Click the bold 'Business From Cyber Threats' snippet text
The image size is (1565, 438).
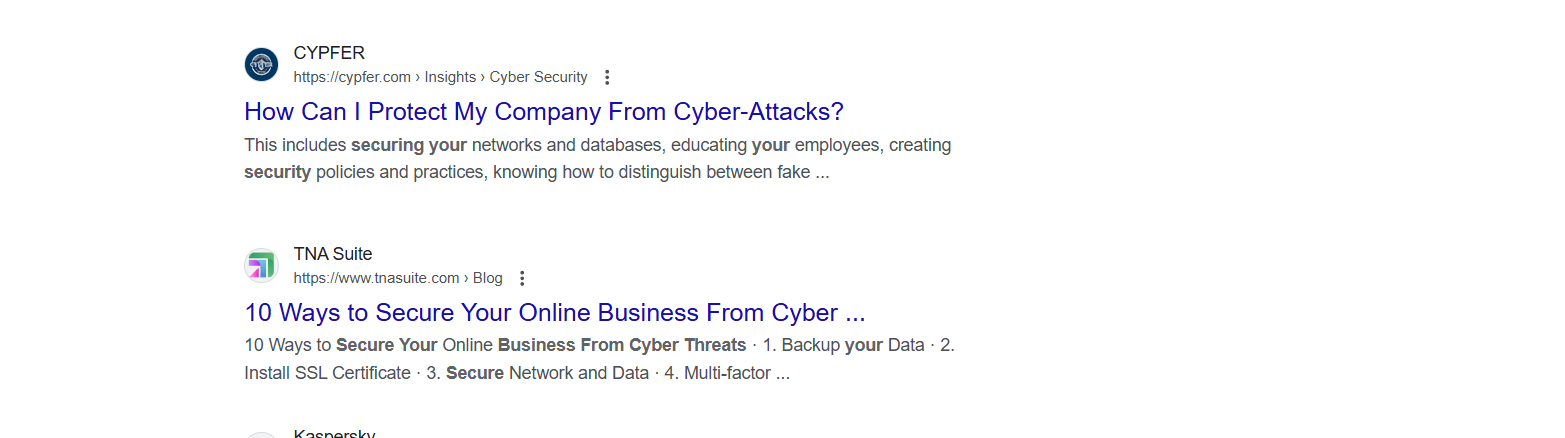[622, 345]
